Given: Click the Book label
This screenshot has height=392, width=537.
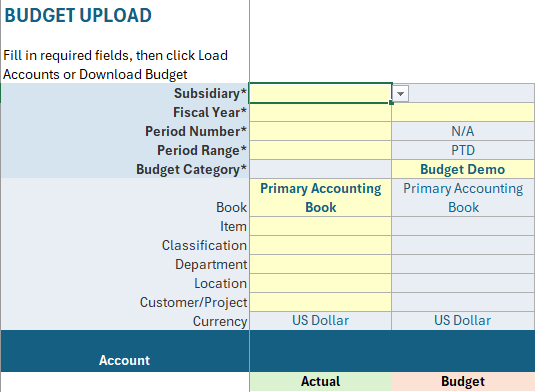Looking at the screenshot, I should 231,207.
